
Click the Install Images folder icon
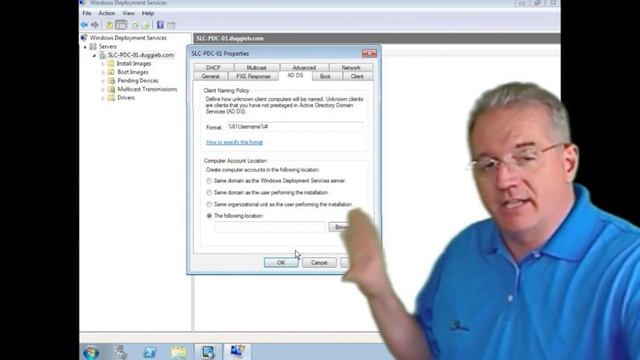(x=111, y=64)
